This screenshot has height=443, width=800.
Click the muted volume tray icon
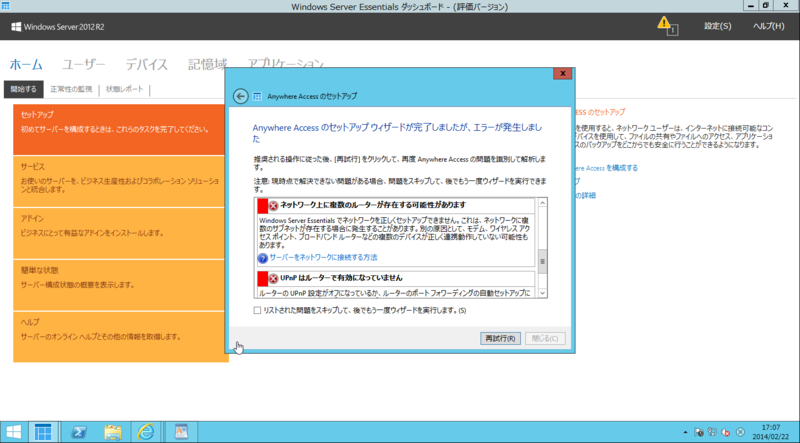pyautogui.click(x=726, y=432)
